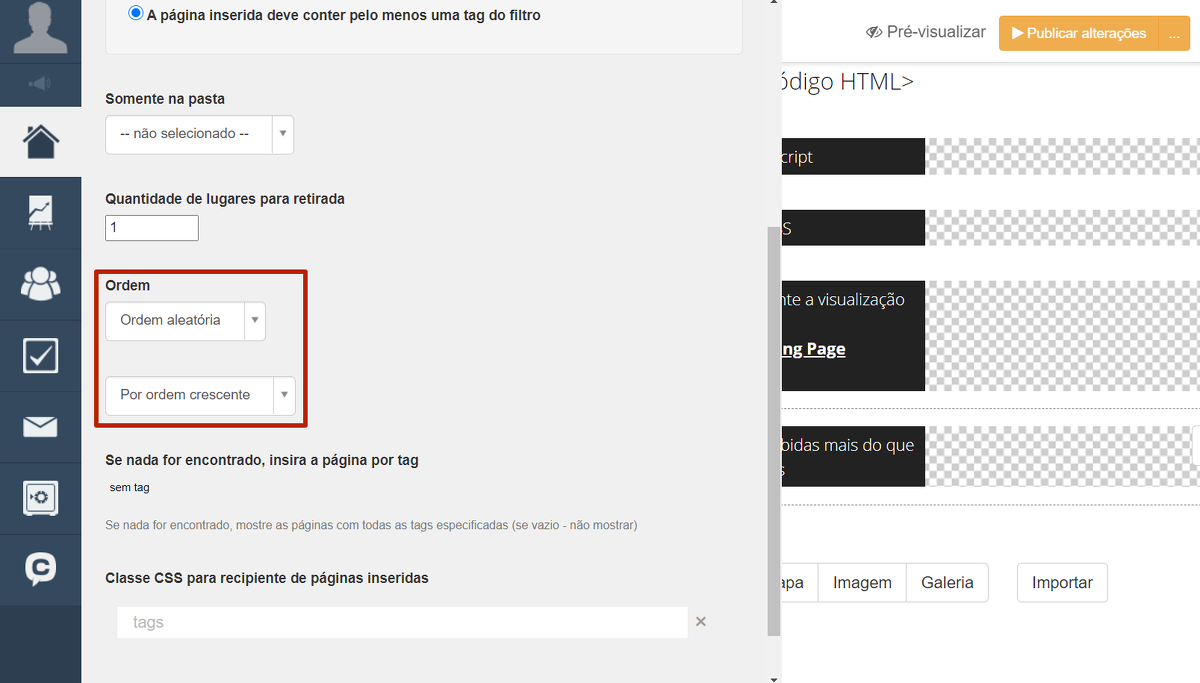Click Pré-visualizar preview link
Viewport: 1200px width, 683px height.
click(926, 33)
